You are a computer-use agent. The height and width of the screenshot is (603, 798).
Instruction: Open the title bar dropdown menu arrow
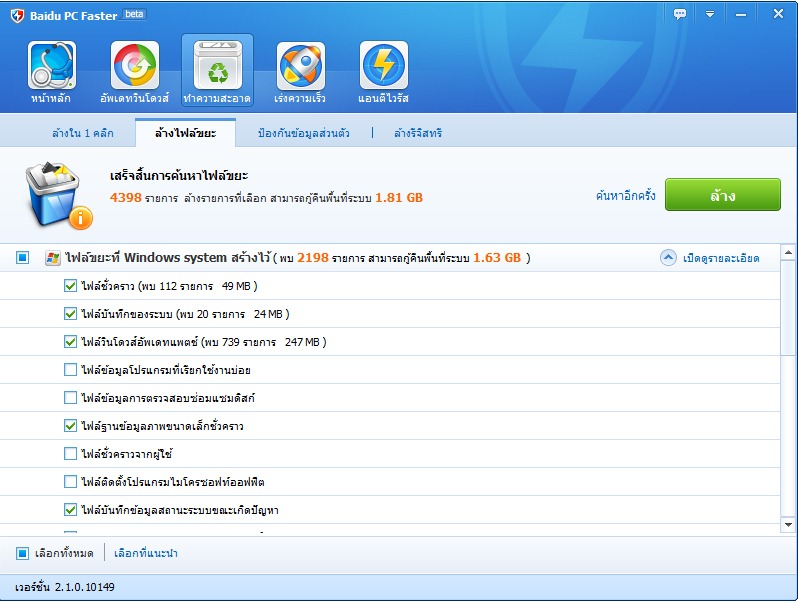[710, 14]
